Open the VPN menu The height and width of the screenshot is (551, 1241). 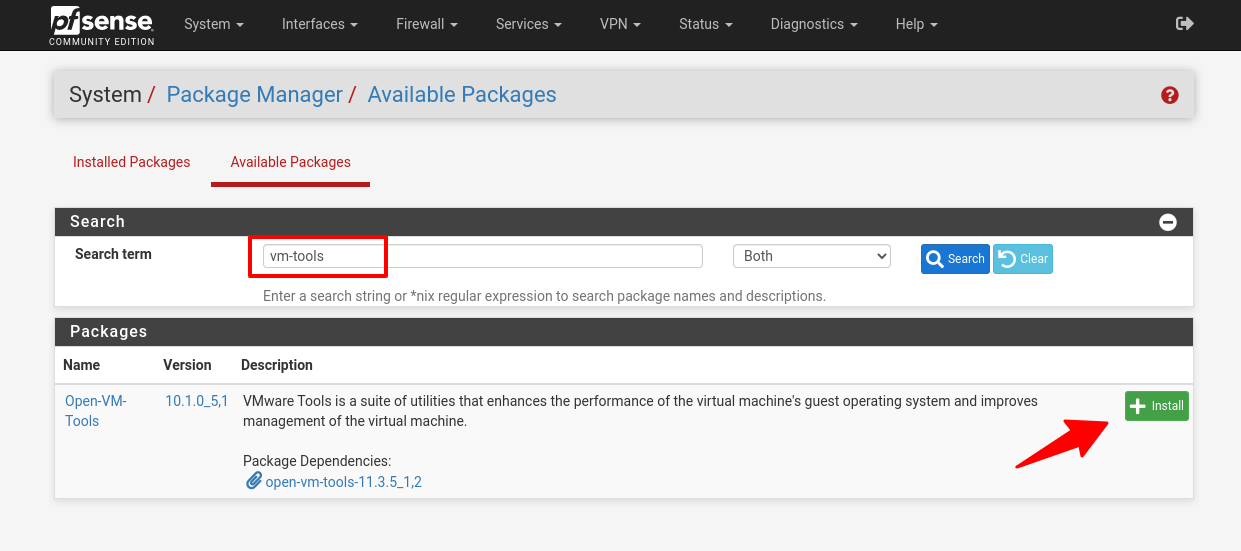(620, 24)
